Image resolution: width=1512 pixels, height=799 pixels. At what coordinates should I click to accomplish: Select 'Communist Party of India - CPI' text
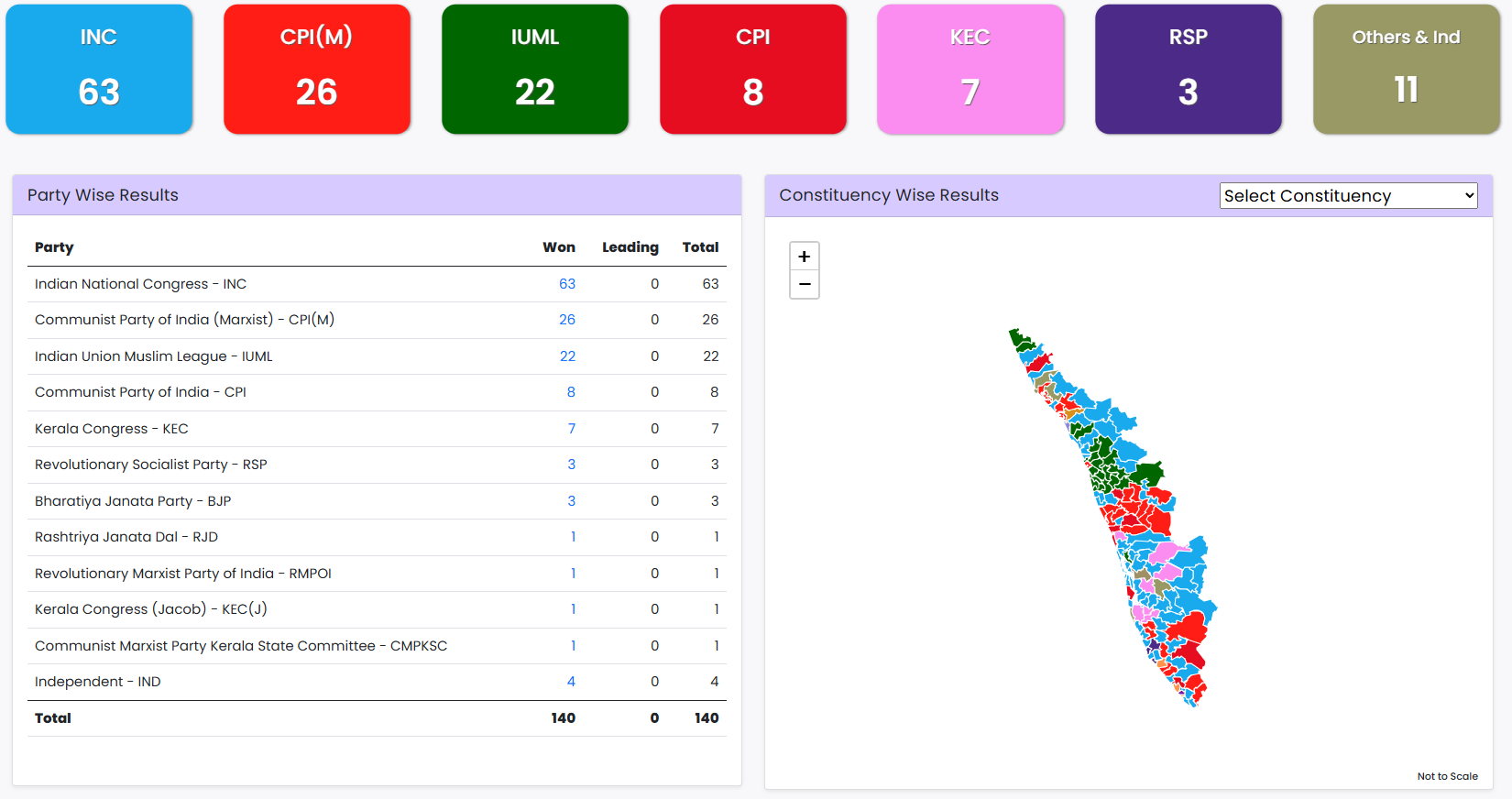(x=140, y=392)
